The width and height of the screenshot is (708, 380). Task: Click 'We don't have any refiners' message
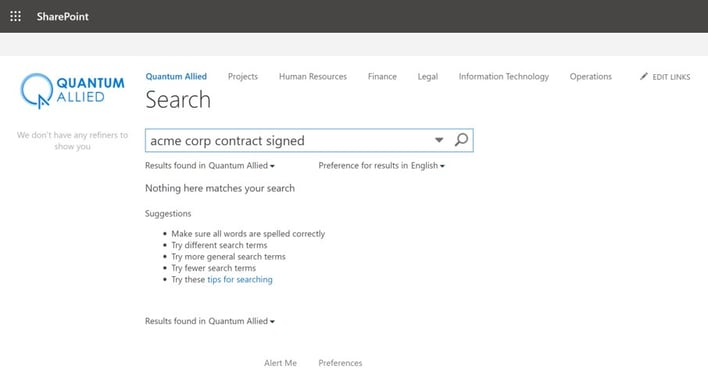click(72, 140)
